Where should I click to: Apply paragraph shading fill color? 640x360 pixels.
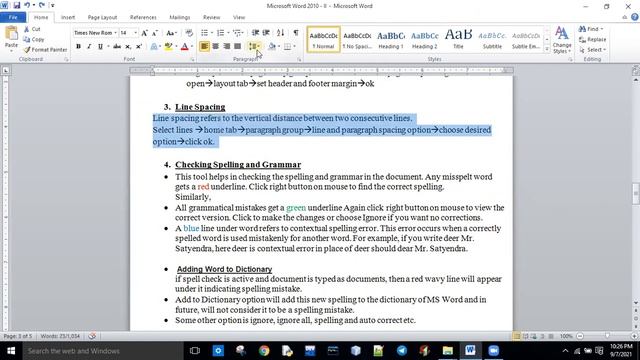[272, 47]
